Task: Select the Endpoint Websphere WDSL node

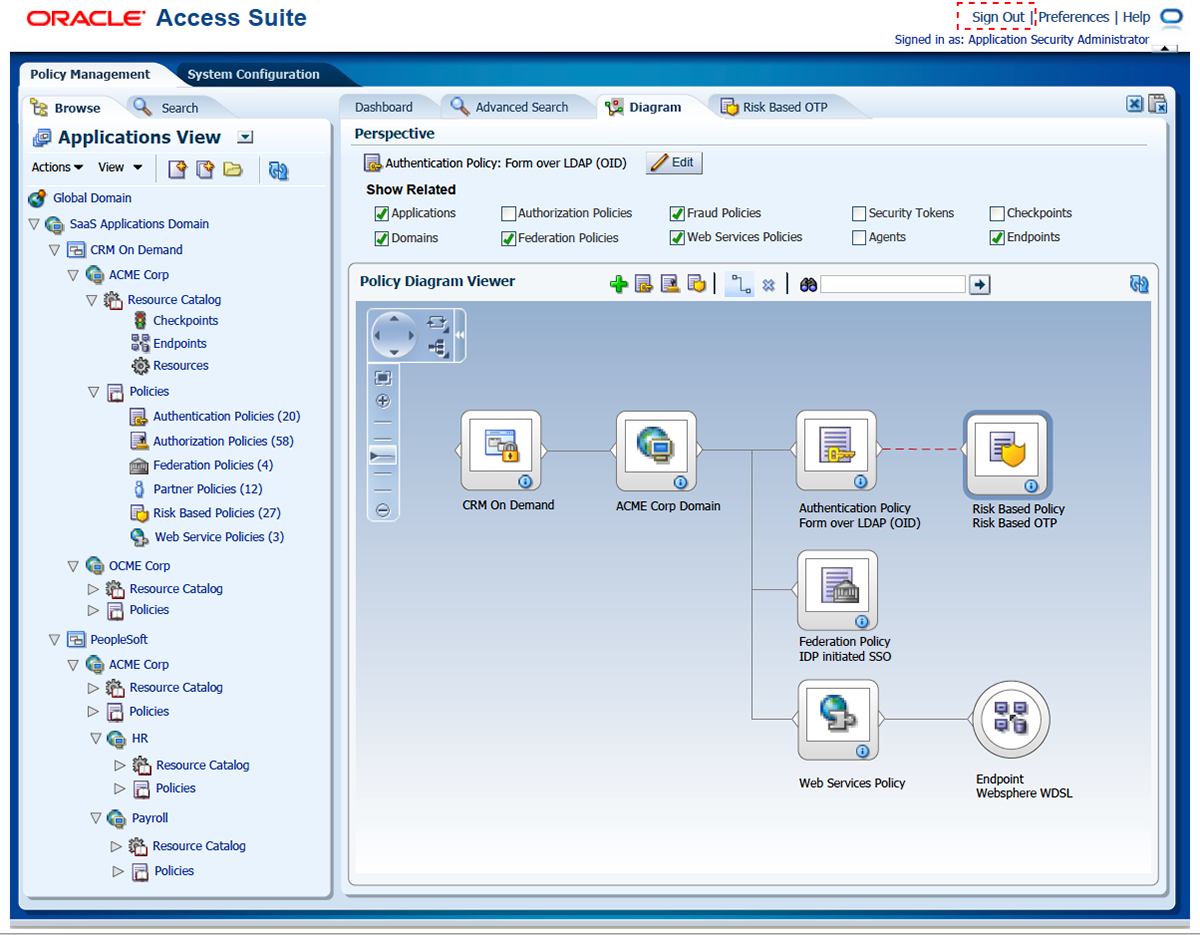Action: click(1011, 720)
